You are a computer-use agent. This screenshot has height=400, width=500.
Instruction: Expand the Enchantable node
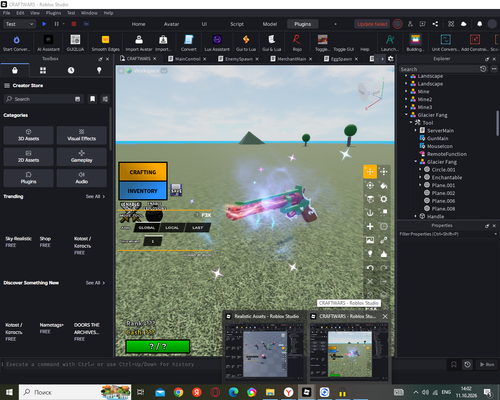click(420, 177)
